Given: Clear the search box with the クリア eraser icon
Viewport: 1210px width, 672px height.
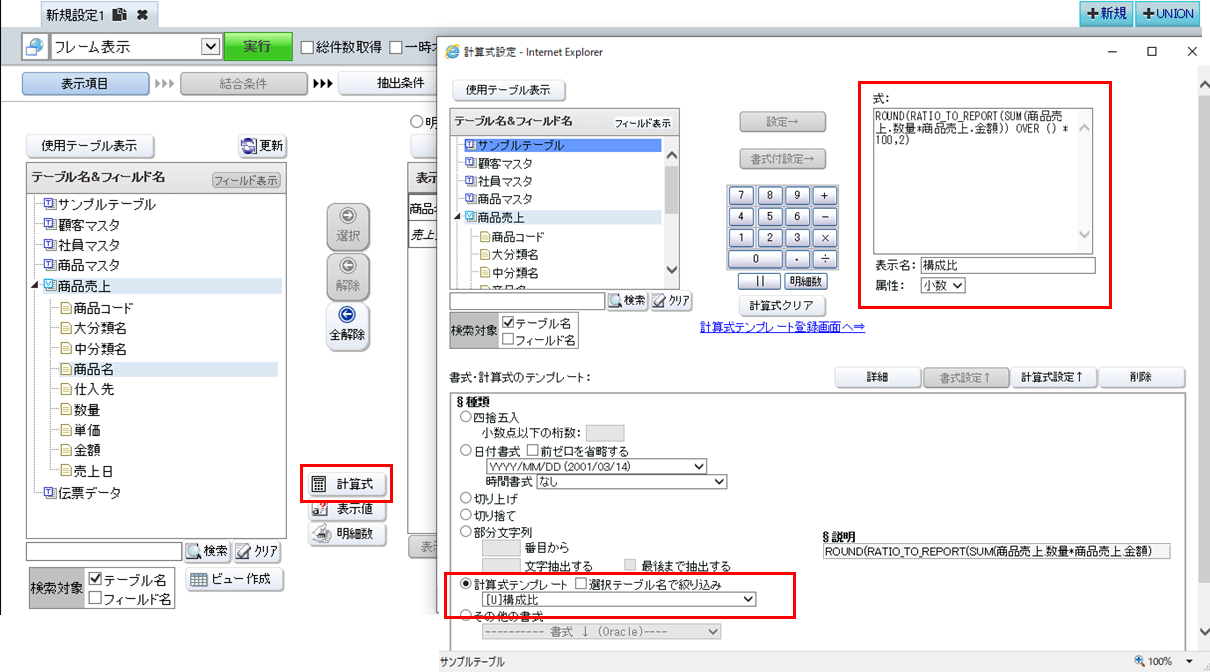Looking at the screenshot, I should coord(256,551).
